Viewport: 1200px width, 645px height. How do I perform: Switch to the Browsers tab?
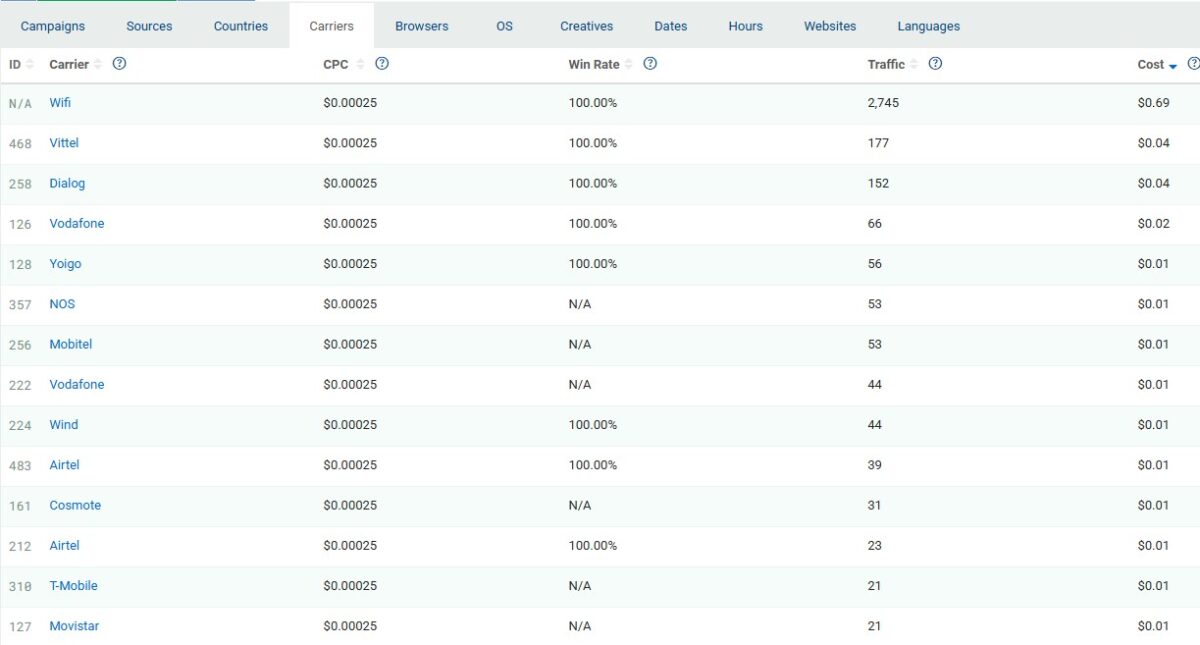(422, 26)
